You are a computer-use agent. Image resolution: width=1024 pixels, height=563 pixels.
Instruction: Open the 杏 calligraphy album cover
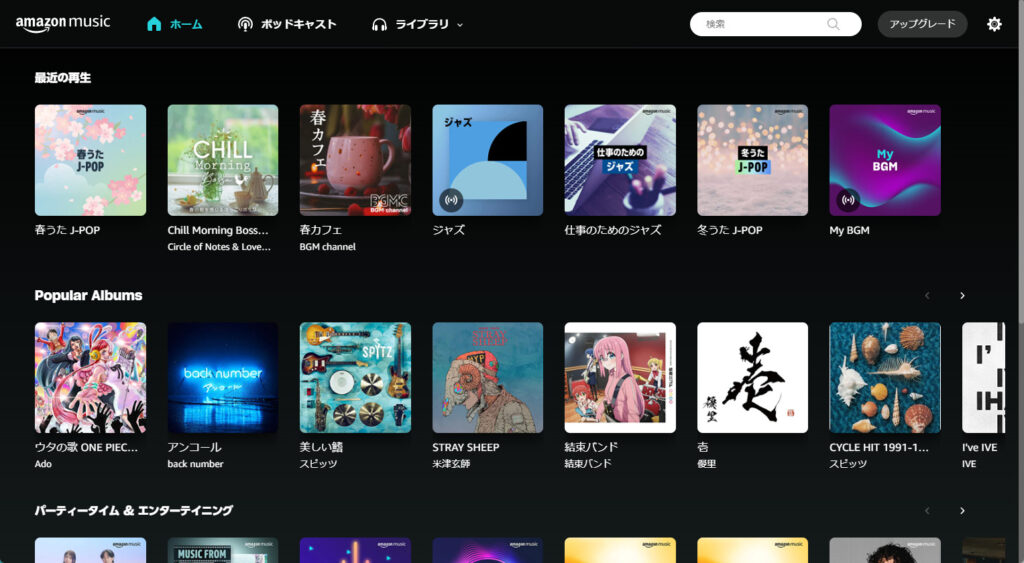[752, 378]
